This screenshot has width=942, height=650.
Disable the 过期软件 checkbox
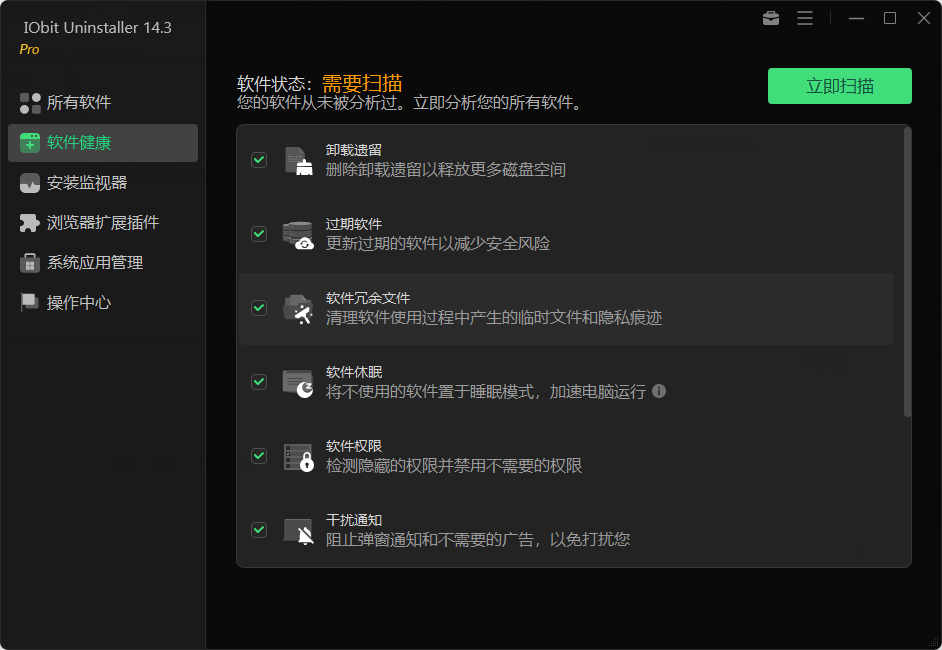coord(259,233)
